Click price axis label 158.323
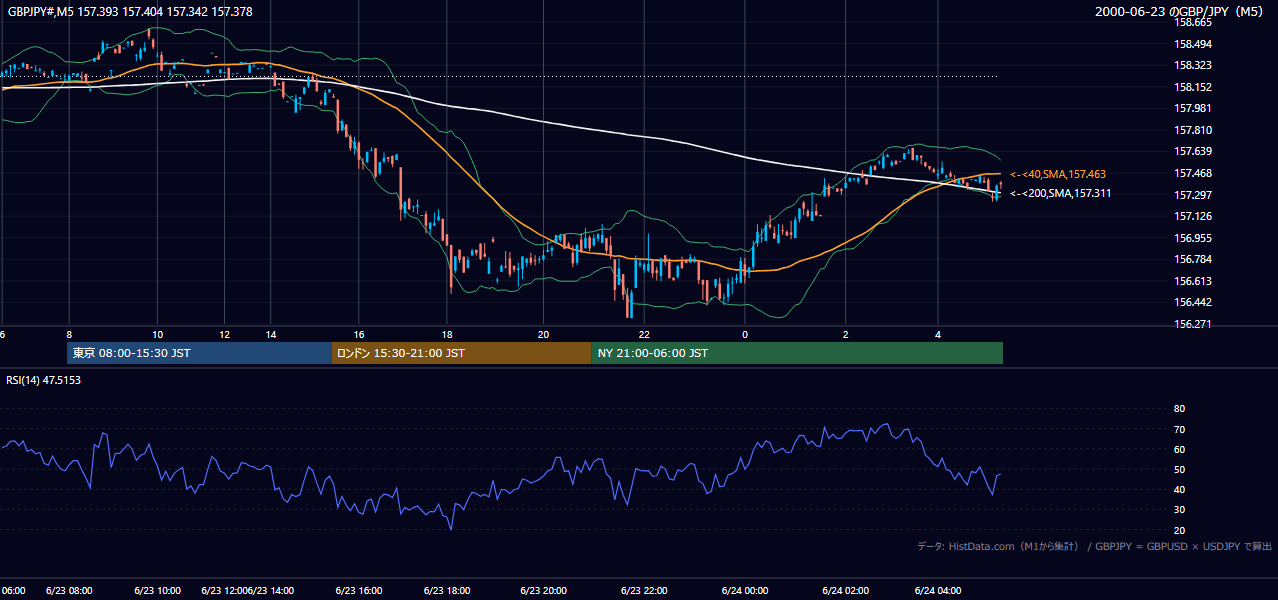Viewport: 1278px width, 600px height. (x=1193, y=65)
